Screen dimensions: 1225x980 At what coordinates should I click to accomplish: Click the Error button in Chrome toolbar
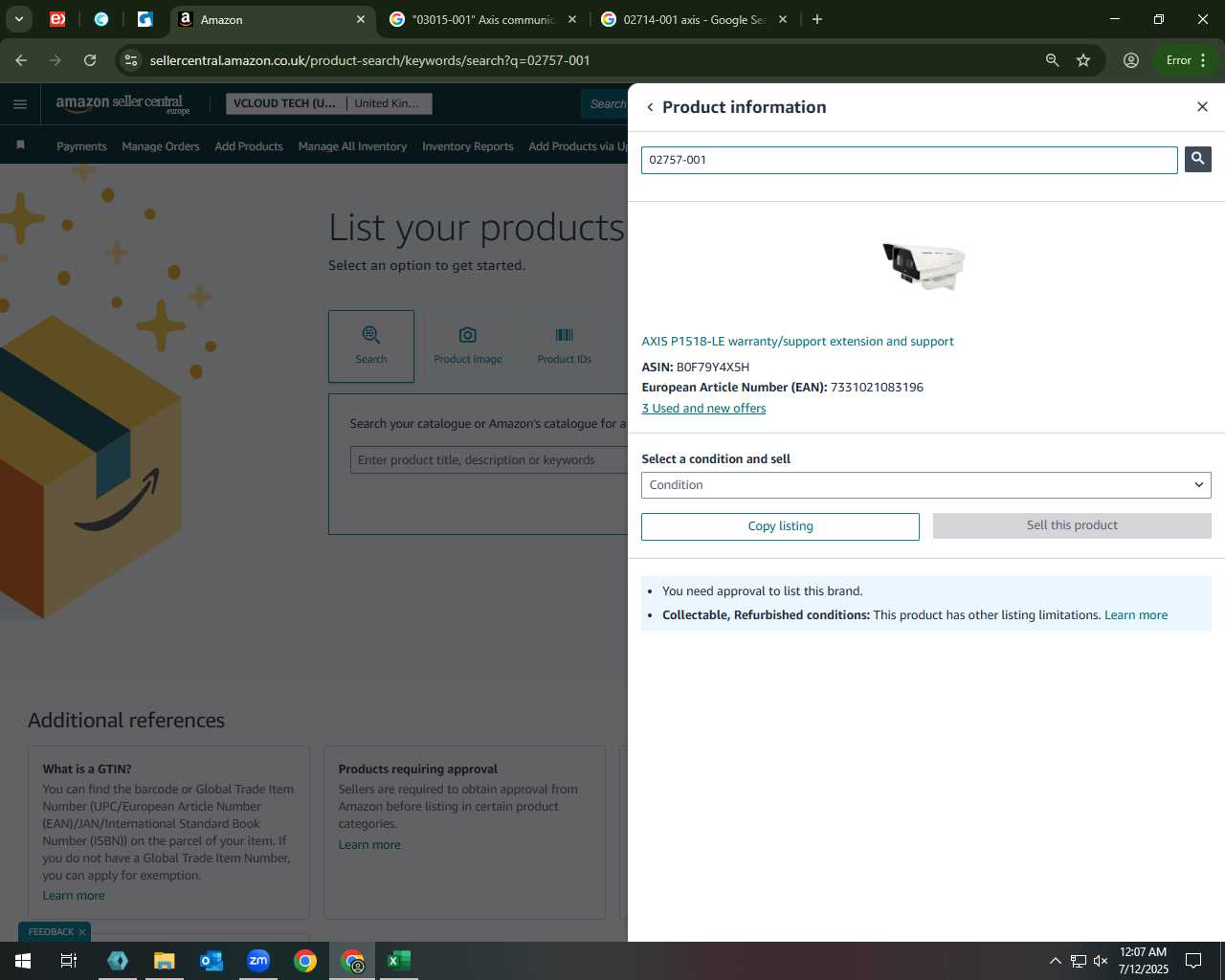1187,60
